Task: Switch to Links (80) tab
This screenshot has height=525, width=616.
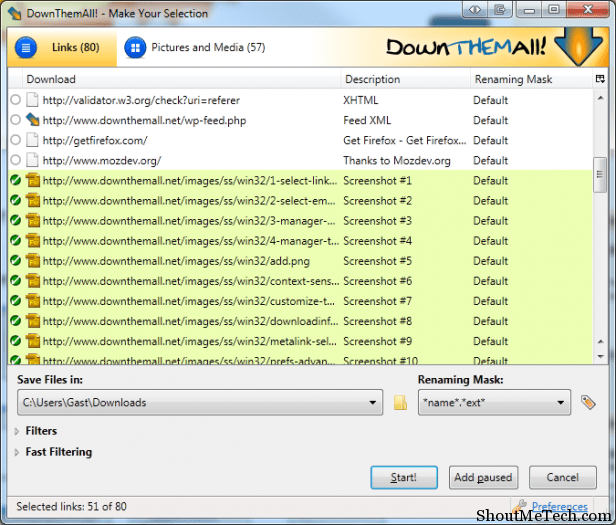Action: click(x=62, y=48)
